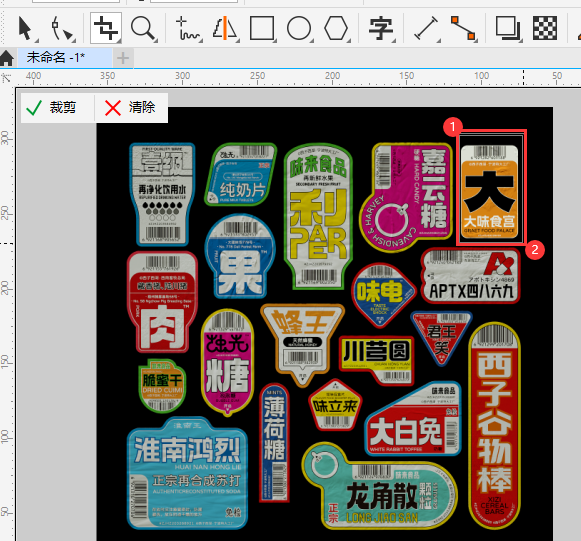Click the APTX四八六九 label sticker

[x=471, y=276]
